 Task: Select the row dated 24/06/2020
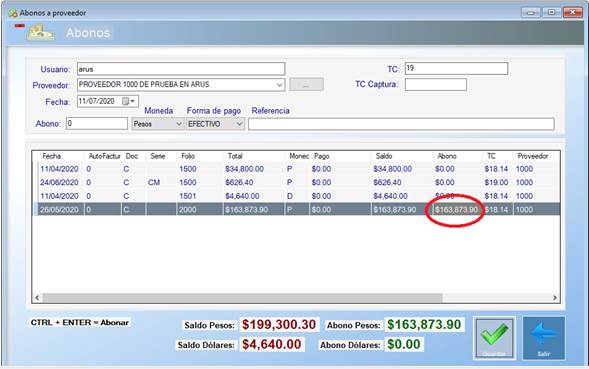[297, 183]
